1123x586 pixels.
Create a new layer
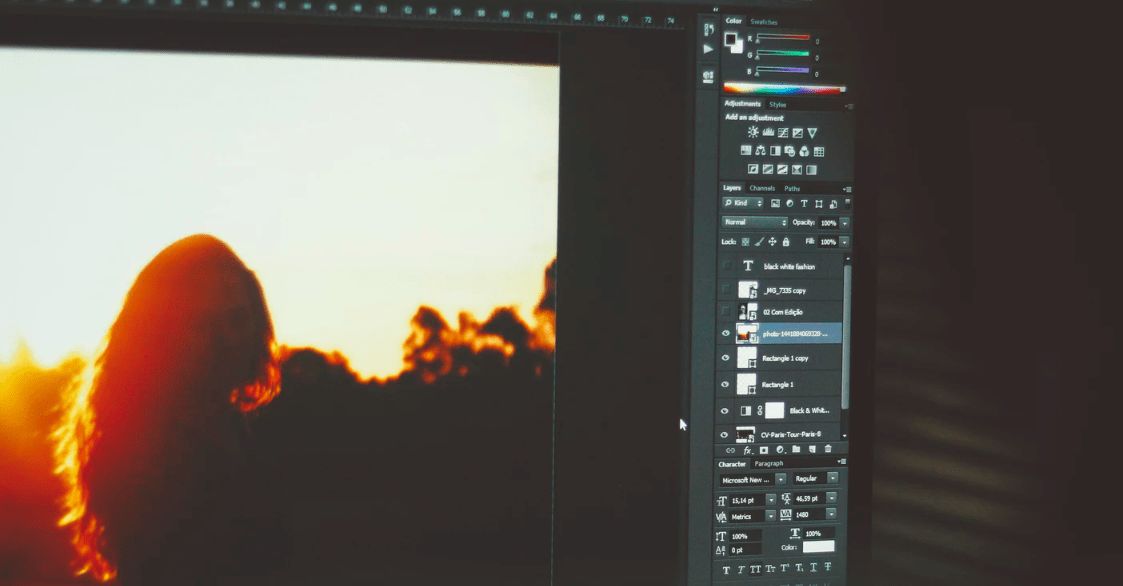812,449
